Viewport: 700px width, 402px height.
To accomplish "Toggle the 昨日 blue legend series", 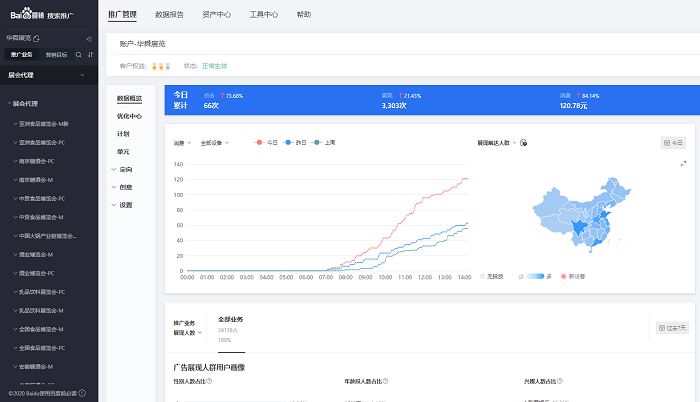I will (295, 142).
